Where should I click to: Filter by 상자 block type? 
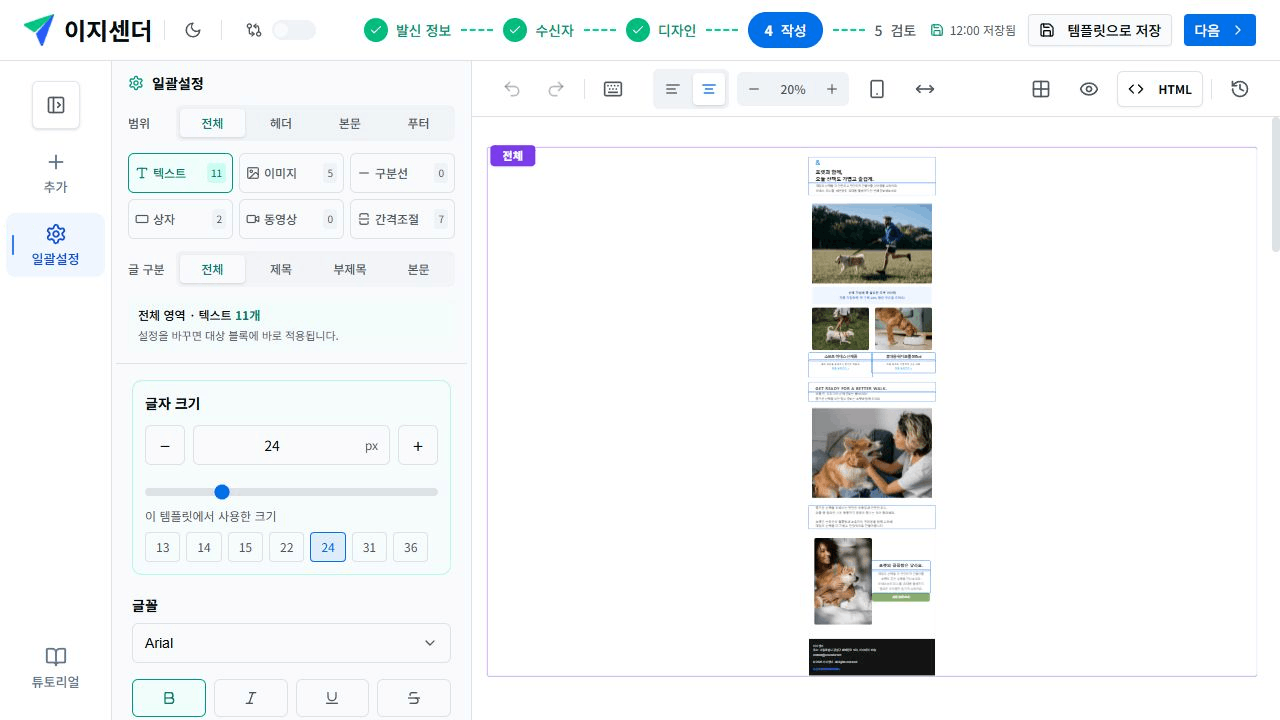pyautogui.click(x=180, y=219)
